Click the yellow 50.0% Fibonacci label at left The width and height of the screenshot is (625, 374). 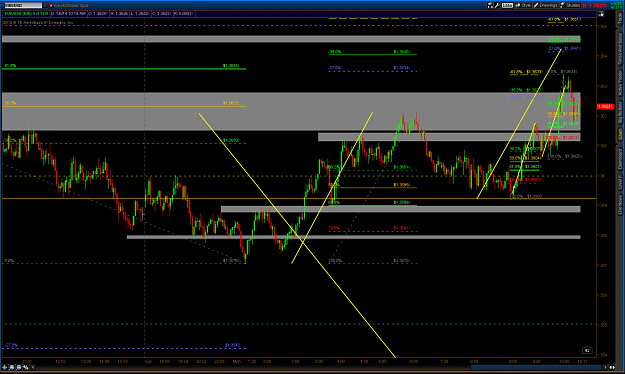[x=10, y=103]
